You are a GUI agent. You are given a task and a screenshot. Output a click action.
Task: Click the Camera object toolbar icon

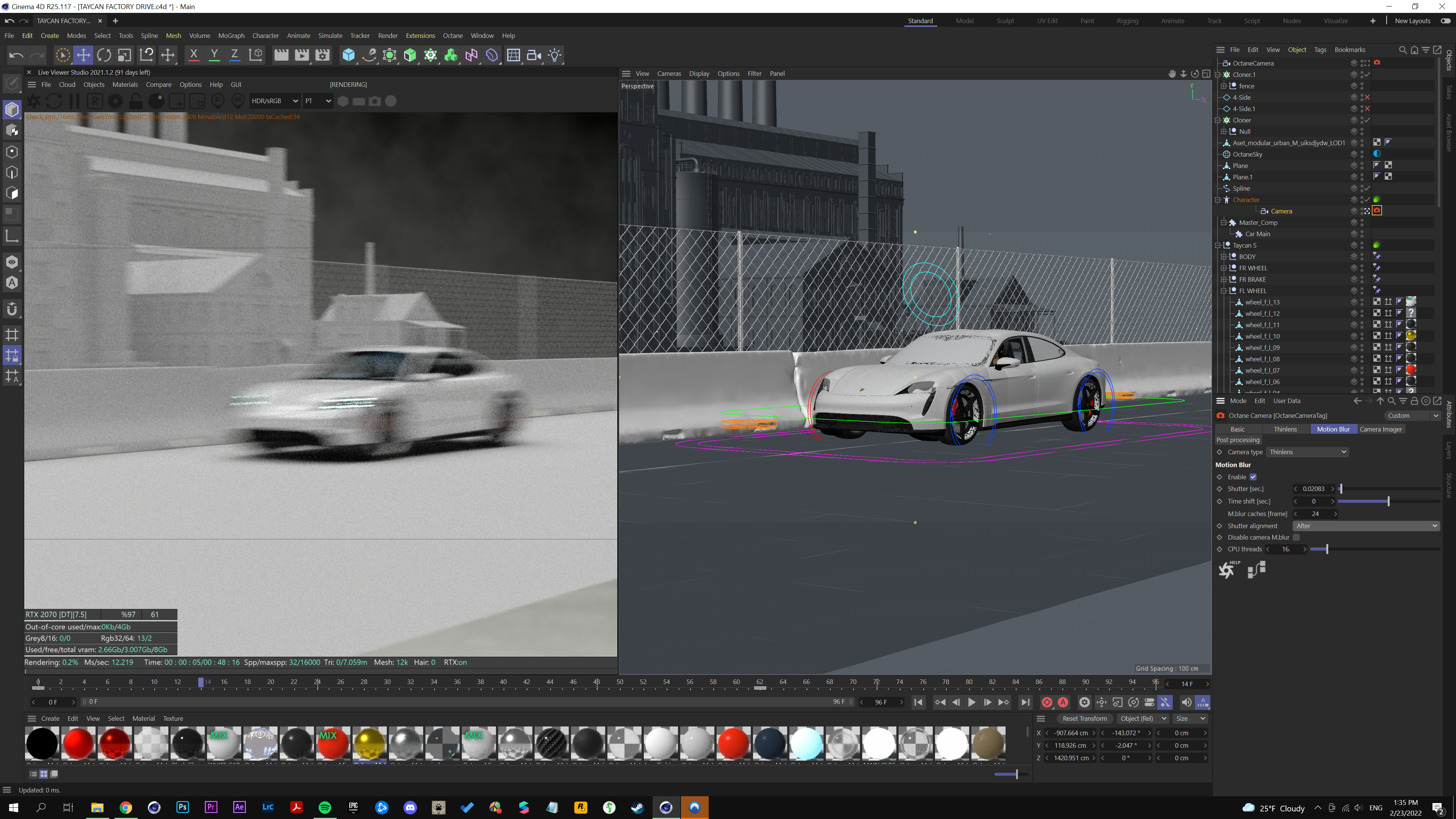[533, 55]
